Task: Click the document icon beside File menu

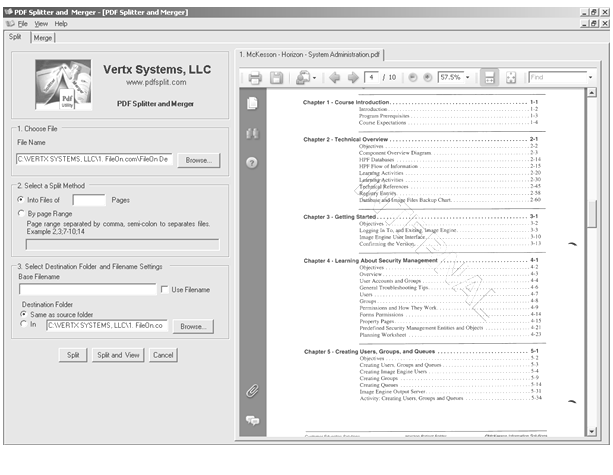Action: tap(10, 24)
